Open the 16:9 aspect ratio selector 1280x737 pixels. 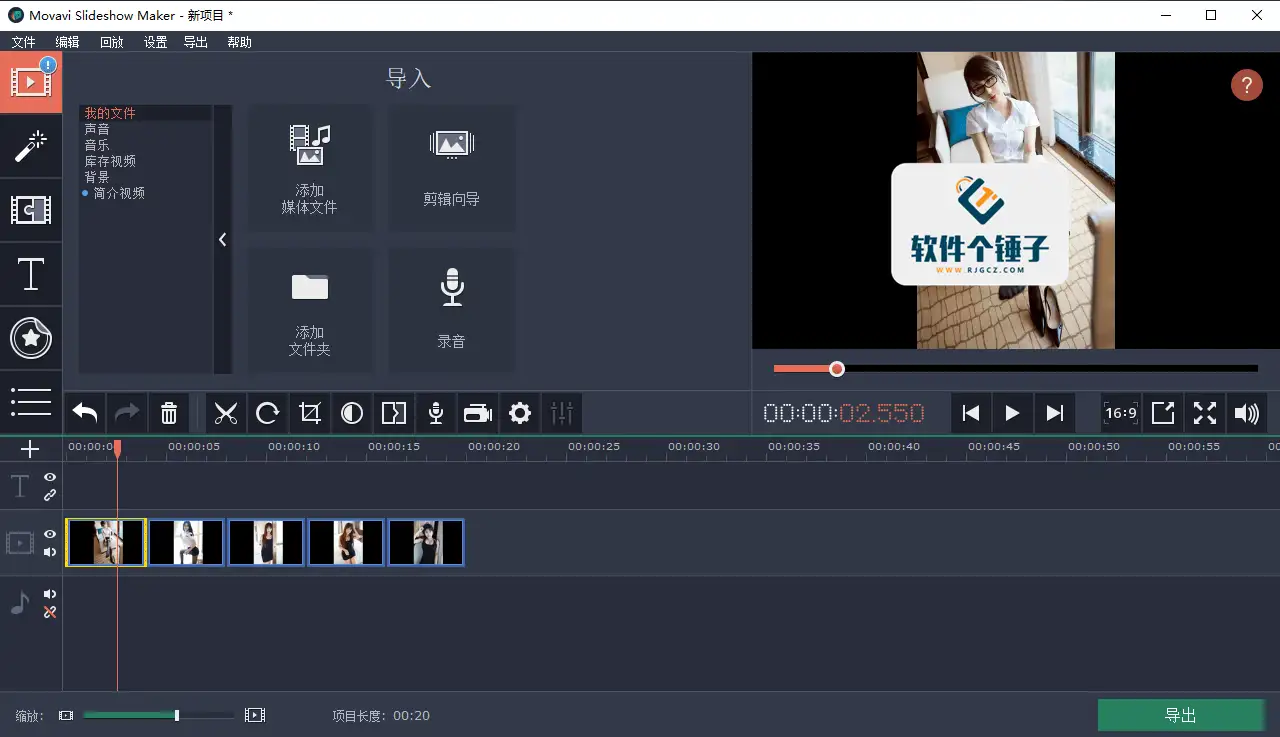pos(1121,413)
